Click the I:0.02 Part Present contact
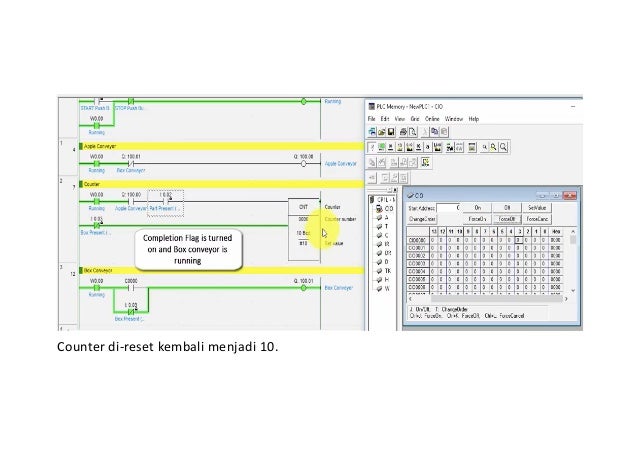 coord(166,201)
